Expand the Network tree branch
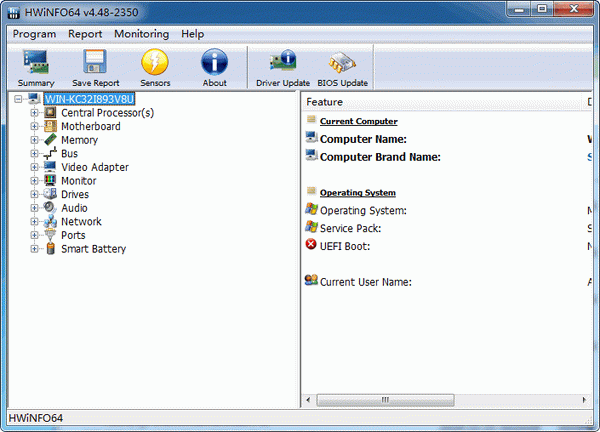This screenshot has height=432, width=600. pyautogui.click(x=35, y=222)
